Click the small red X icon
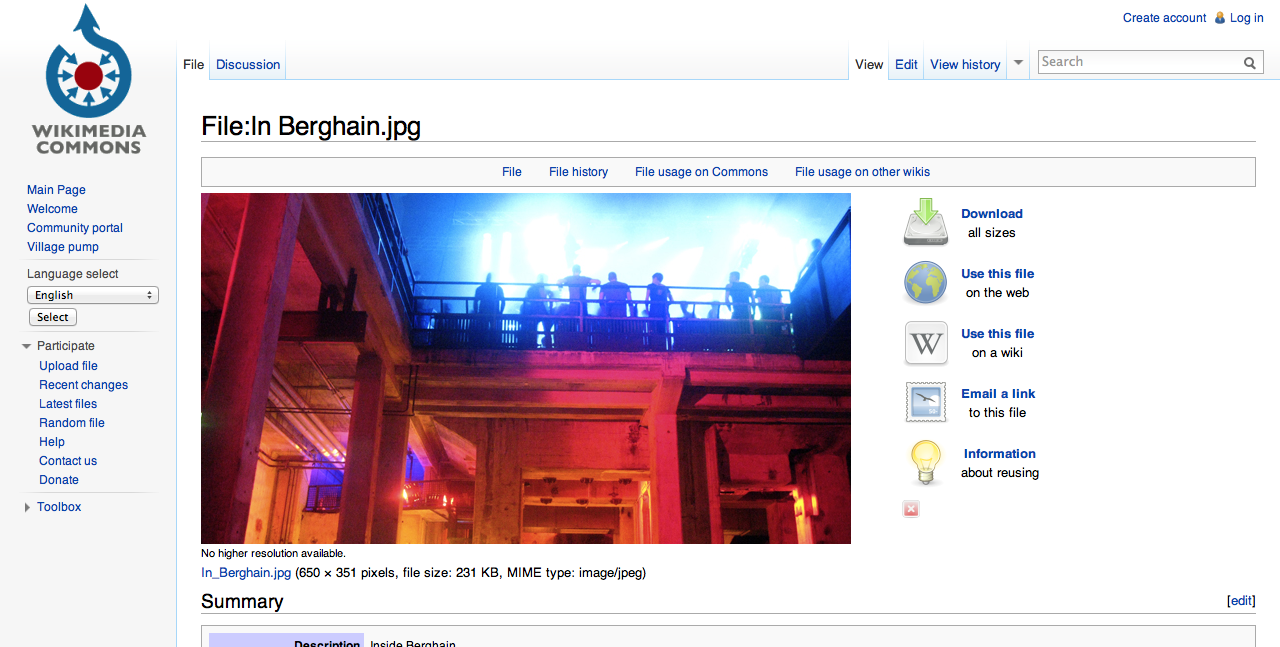The width and height of the screenshot is (1280, 647). point(911,509)
